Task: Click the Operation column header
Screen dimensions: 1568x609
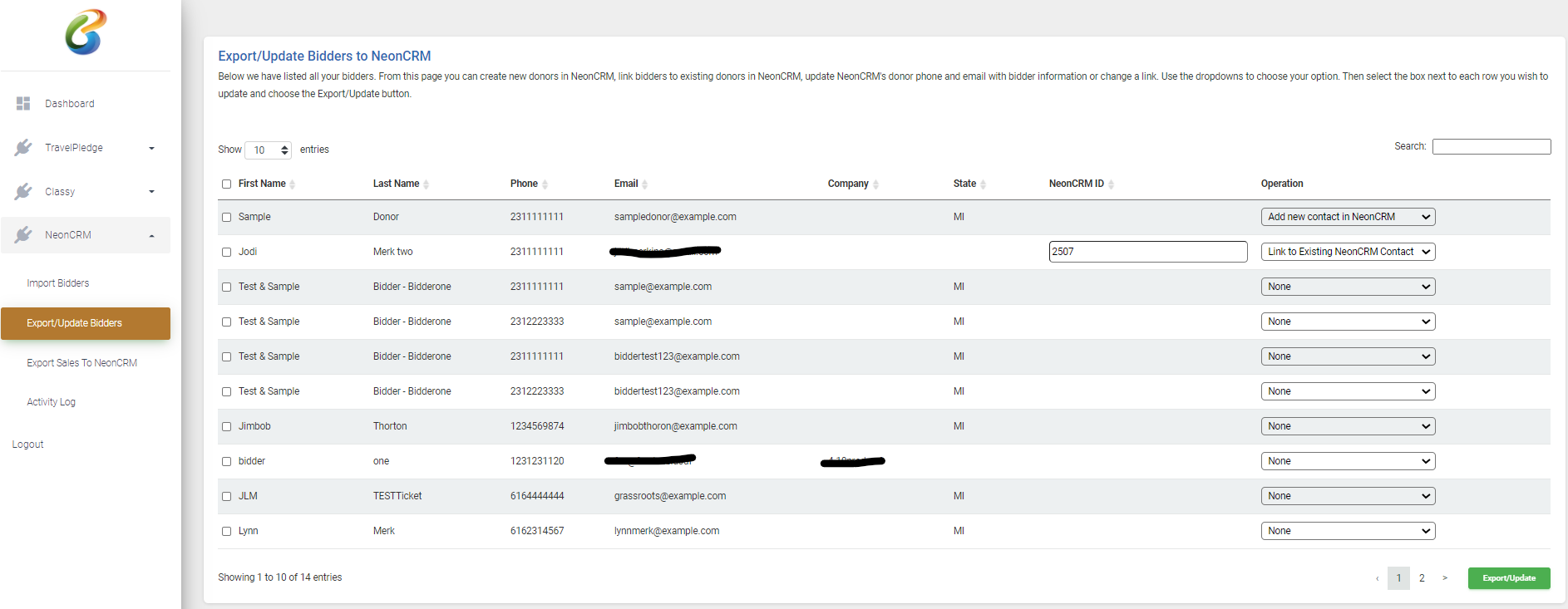Action: click(1282, 184)
